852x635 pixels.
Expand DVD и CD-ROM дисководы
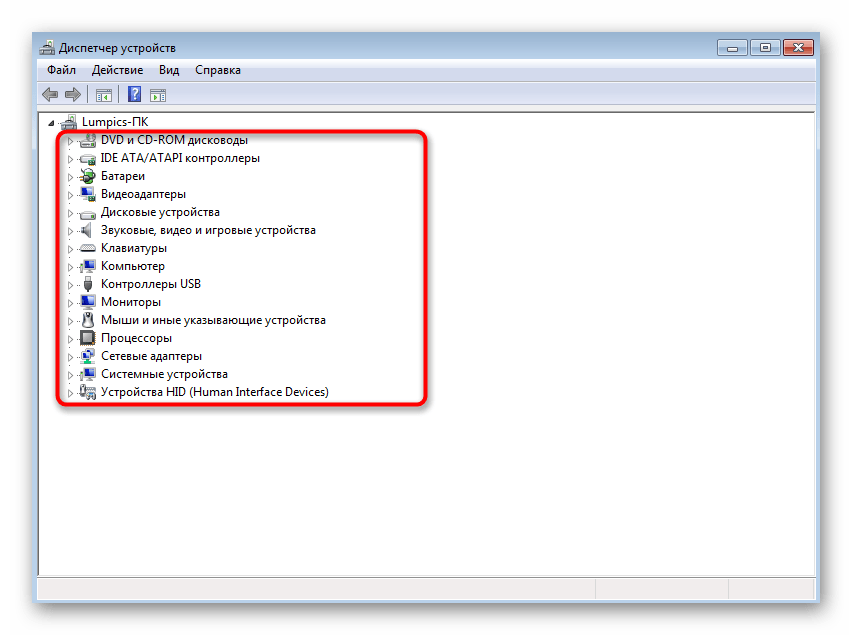tap(70, 141)
